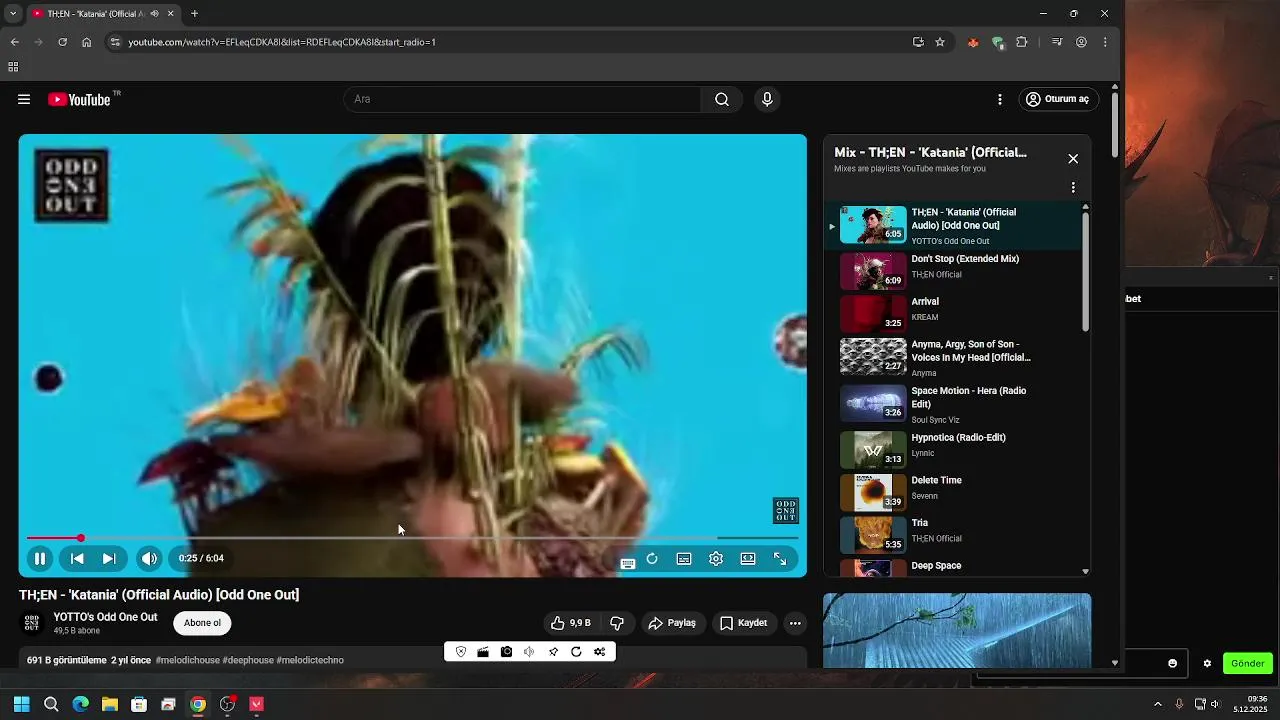Open Windows Start menu

click(x=21, y=704)
